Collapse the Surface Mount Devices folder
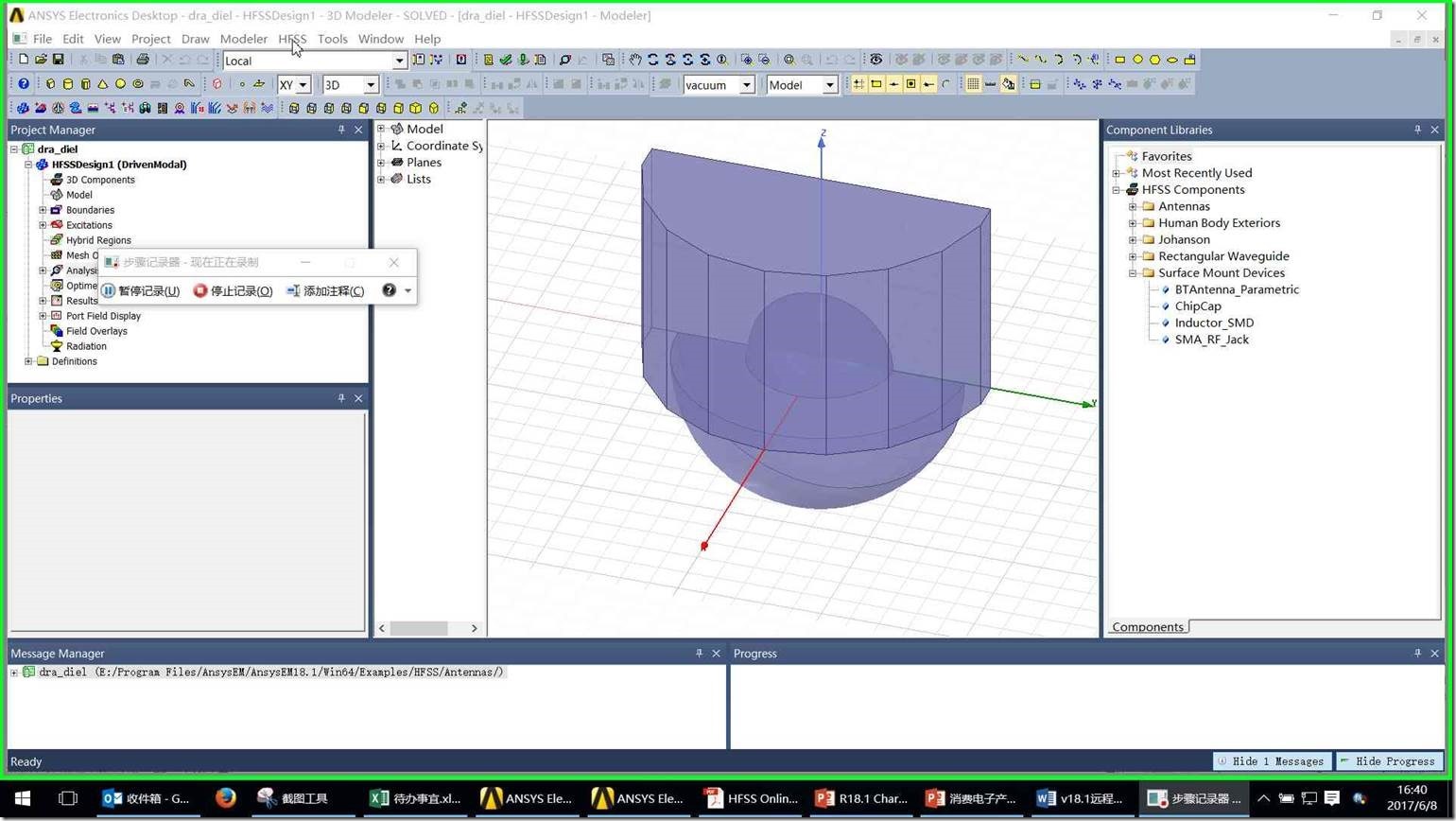 1133,272
